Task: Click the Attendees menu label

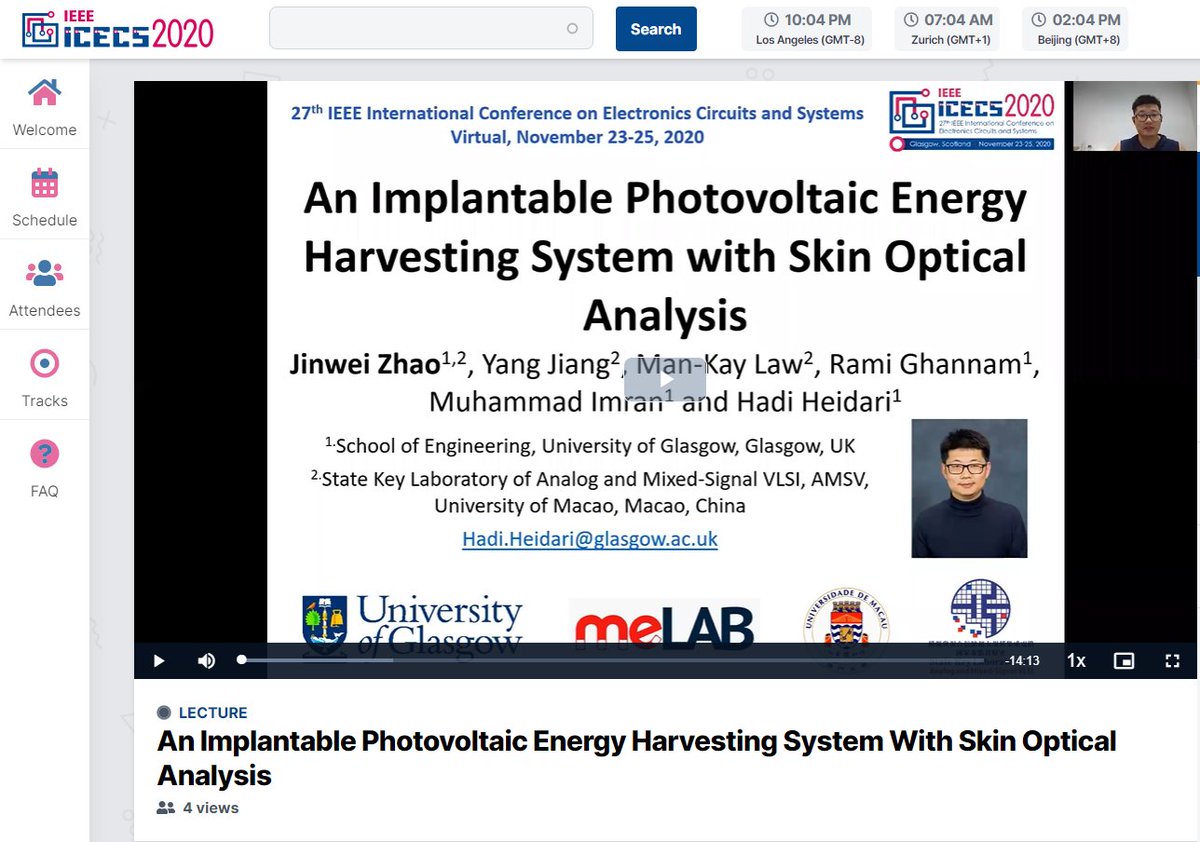Action: pyautogui.click(x=44, y=311)
